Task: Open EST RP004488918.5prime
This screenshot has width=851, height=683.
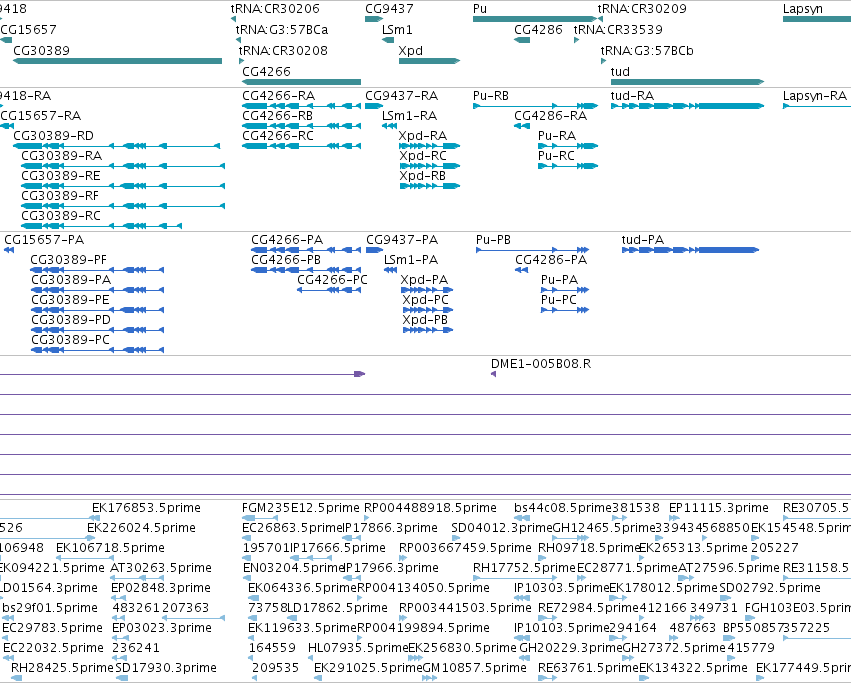Action: pos(430,508)
